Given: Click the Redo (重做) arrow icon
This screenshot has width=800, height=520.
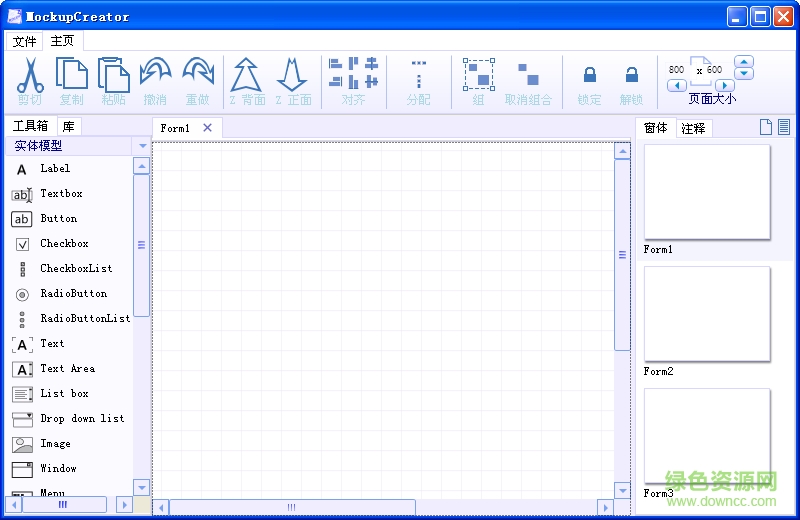Looking at the screenshot, I should (x=198, y=75).
